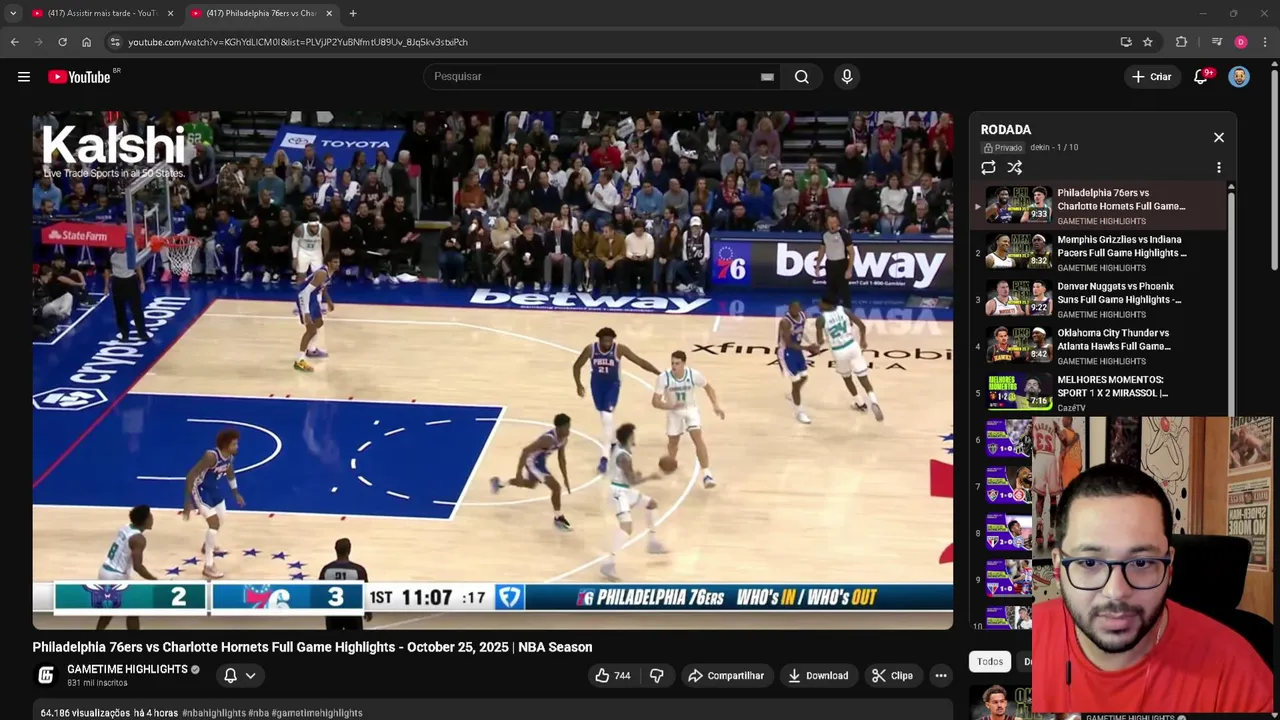The height and width of the screenshot is (720, 1280).
Task: Reload the page
Action: pos(62,42)
